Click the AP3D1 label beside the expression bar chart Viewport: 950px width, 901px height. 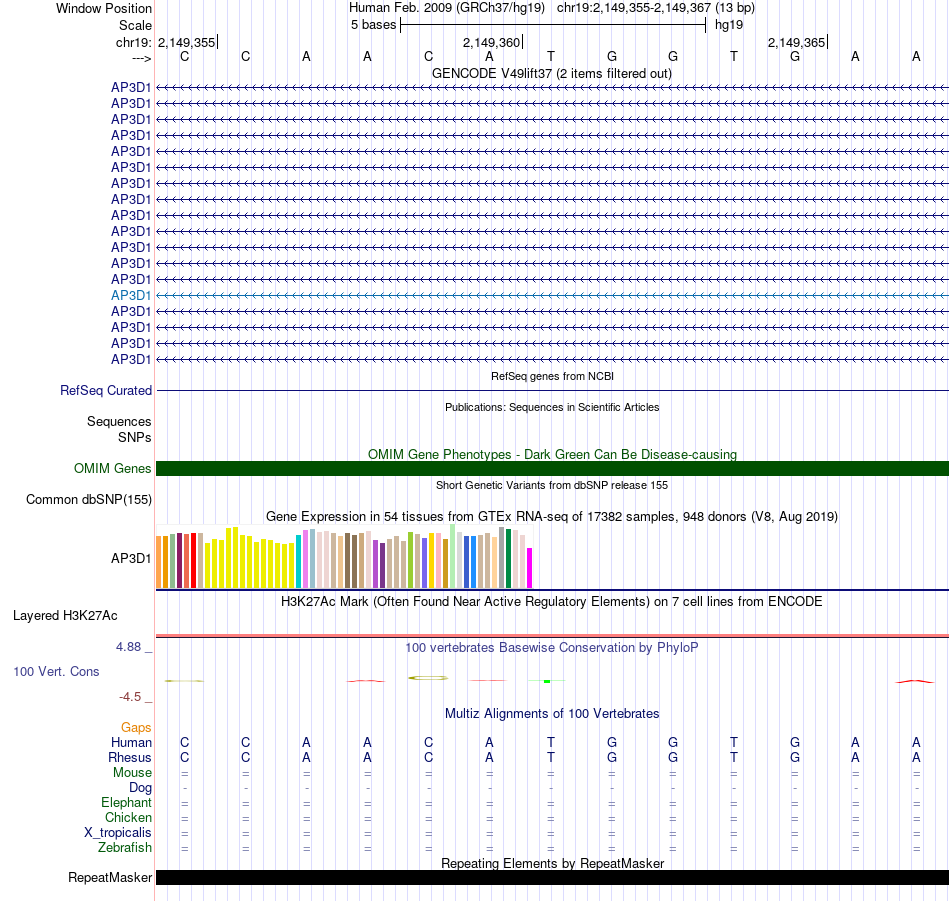131,558
